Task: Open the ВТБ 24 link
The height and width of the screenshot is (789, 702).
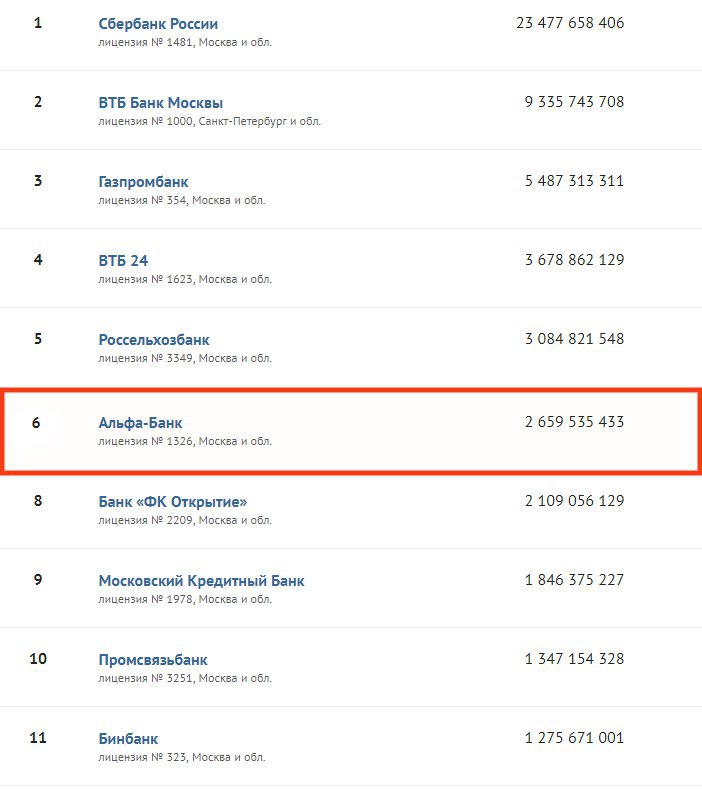Action: pyautogui.click(x=123, y=261)
